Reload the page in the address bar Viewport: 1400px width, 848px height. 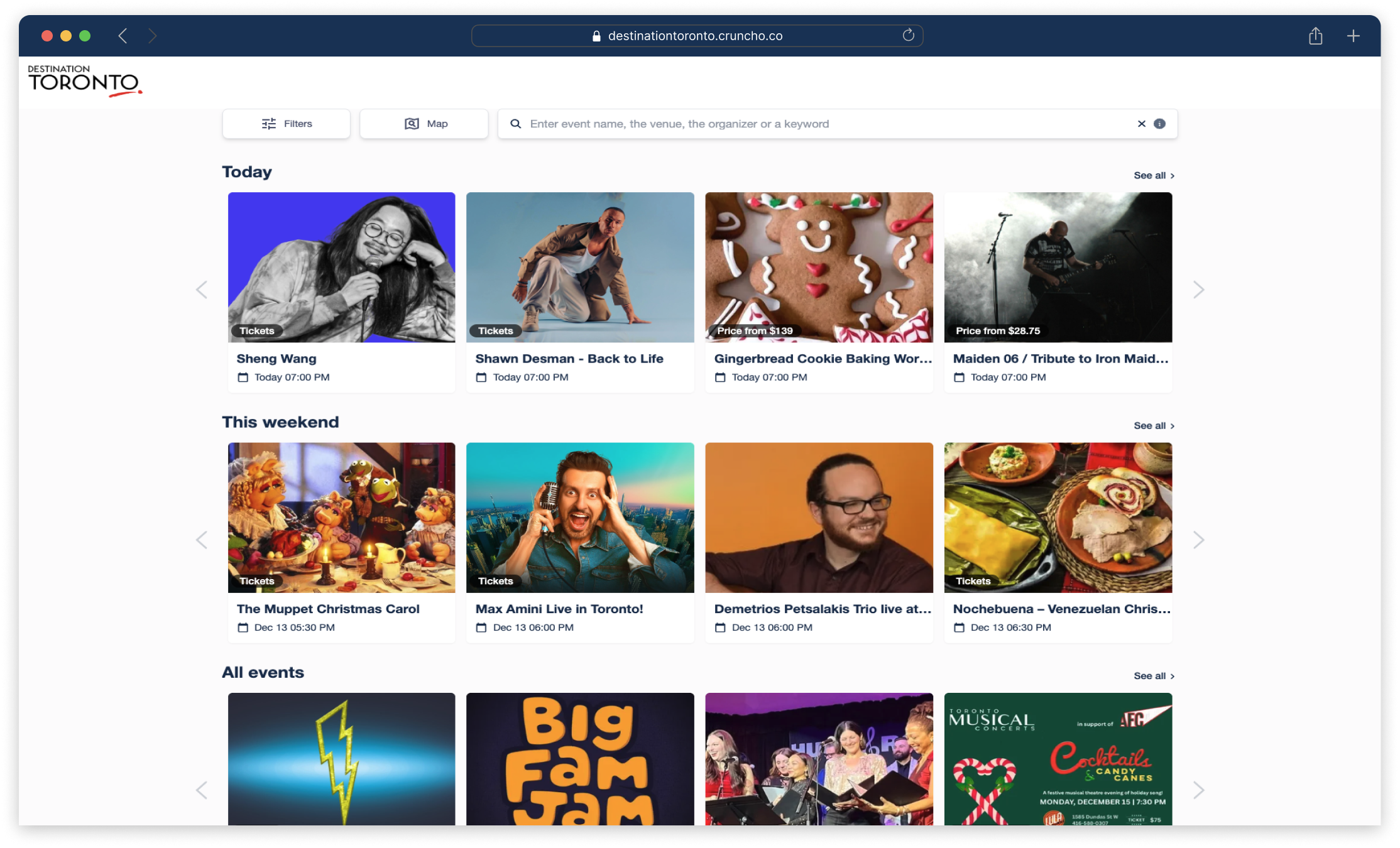(x=908, y=35)
